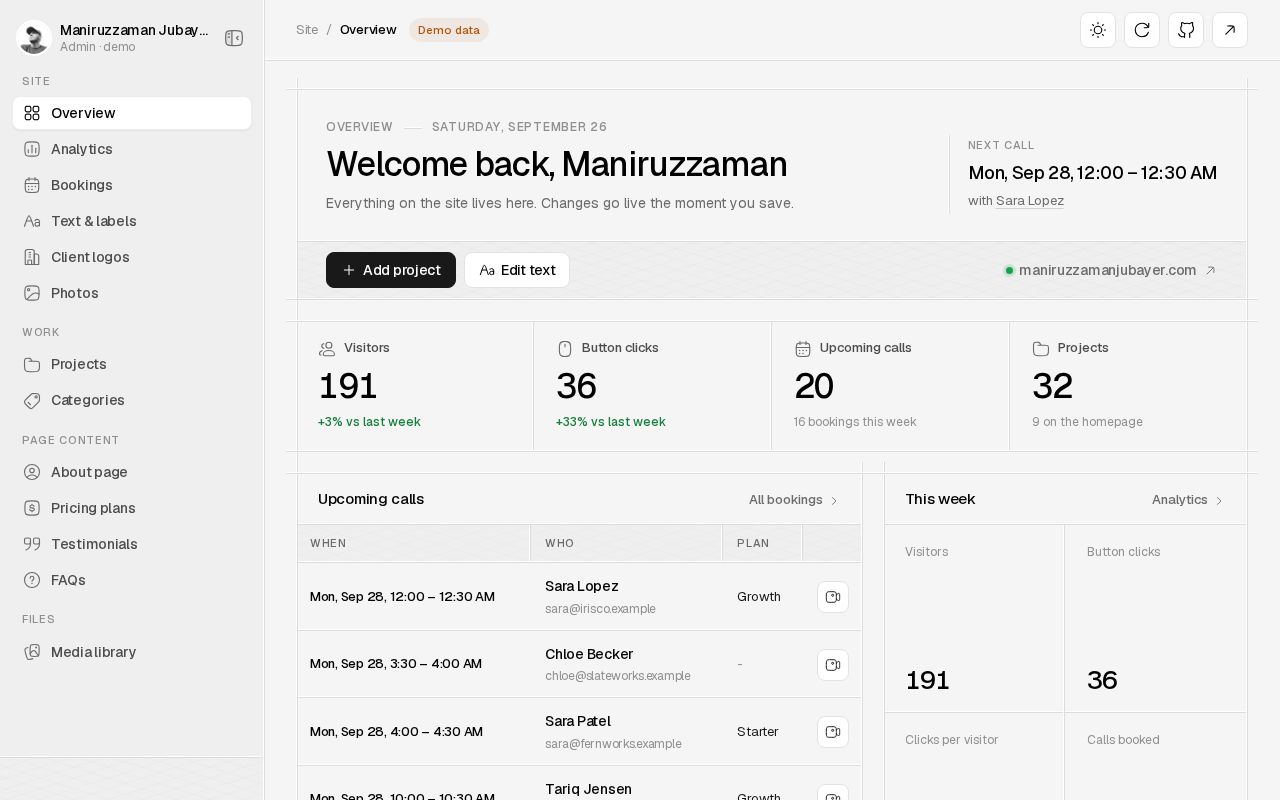Click the Starter plan cell
The width and height of the screenshot is (1280, 800).
click(758, 732)
